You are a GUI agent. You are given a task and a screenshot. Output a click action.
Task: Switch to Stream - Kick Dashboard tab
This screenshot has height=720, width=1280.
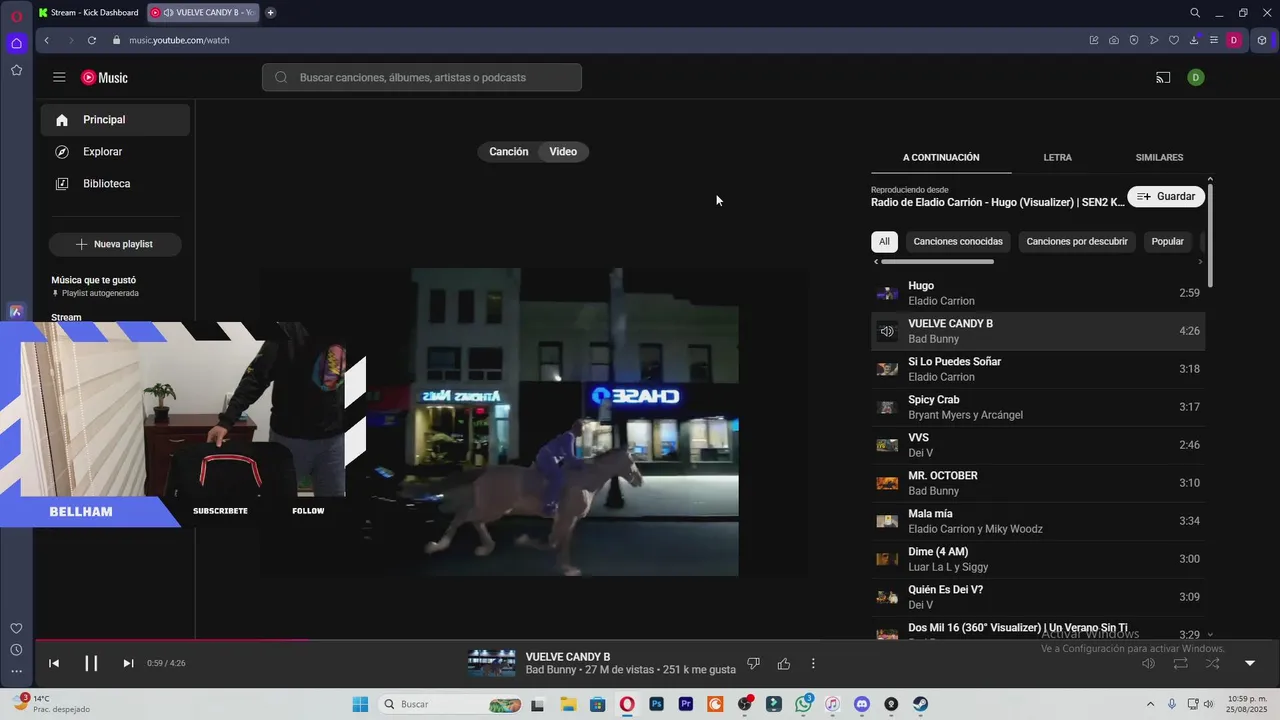[x=88, y=12]
